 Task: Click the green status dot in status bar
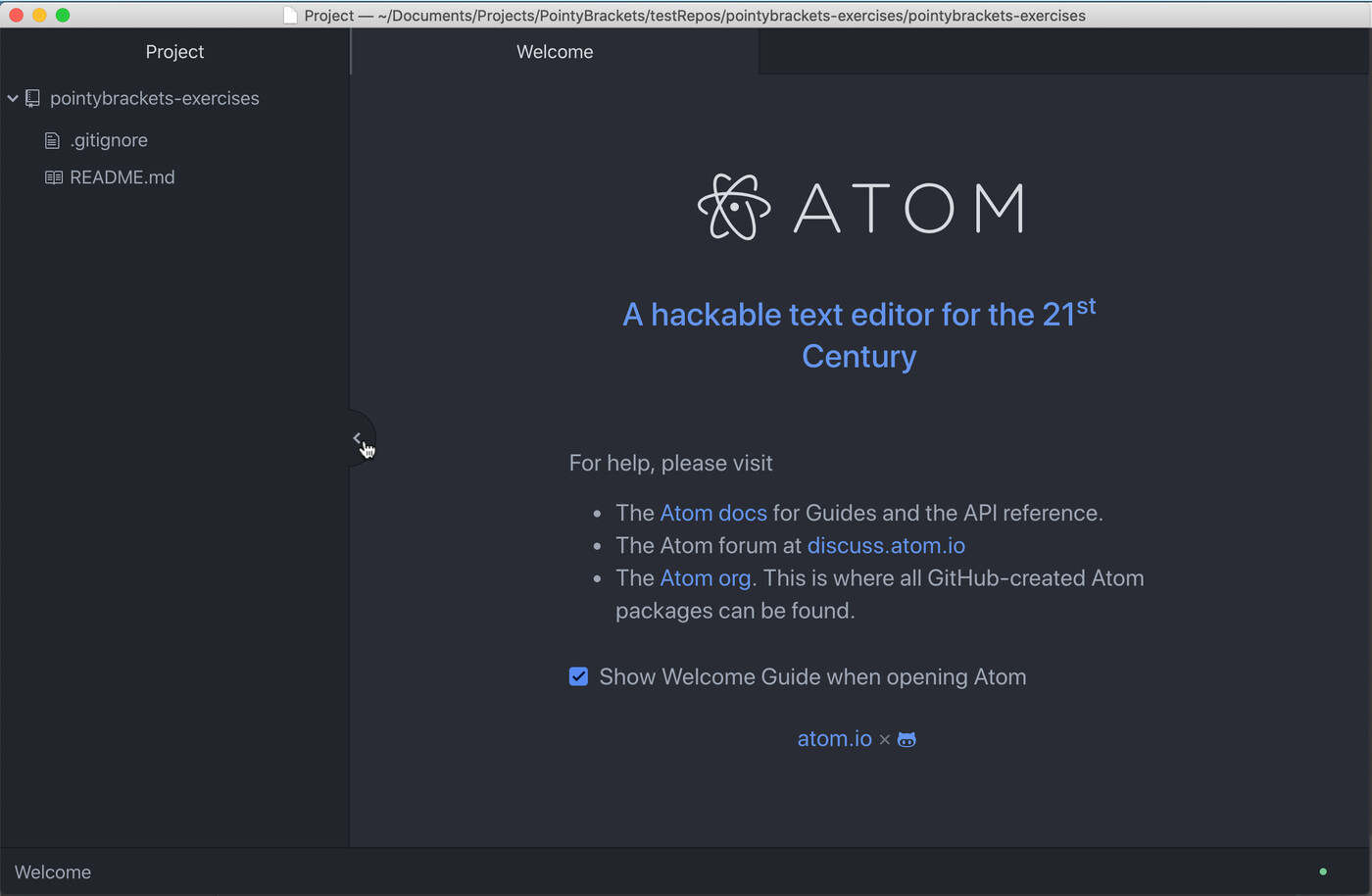pos(1323,871)
